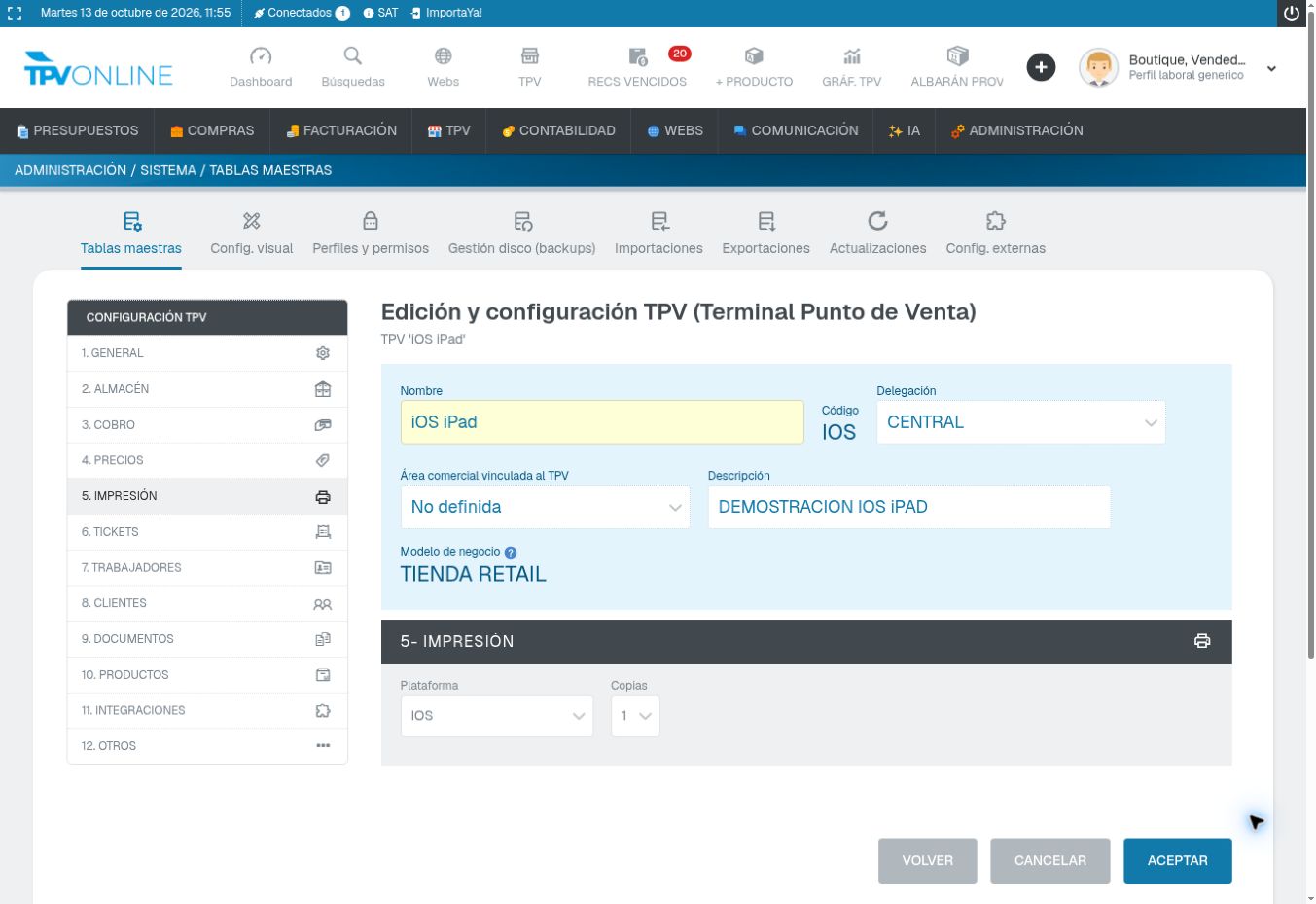Image resolution: width=1316 pixels, height=904 pixels.
Task: Click the Descripción input field
Action: (x=909, y=507)
